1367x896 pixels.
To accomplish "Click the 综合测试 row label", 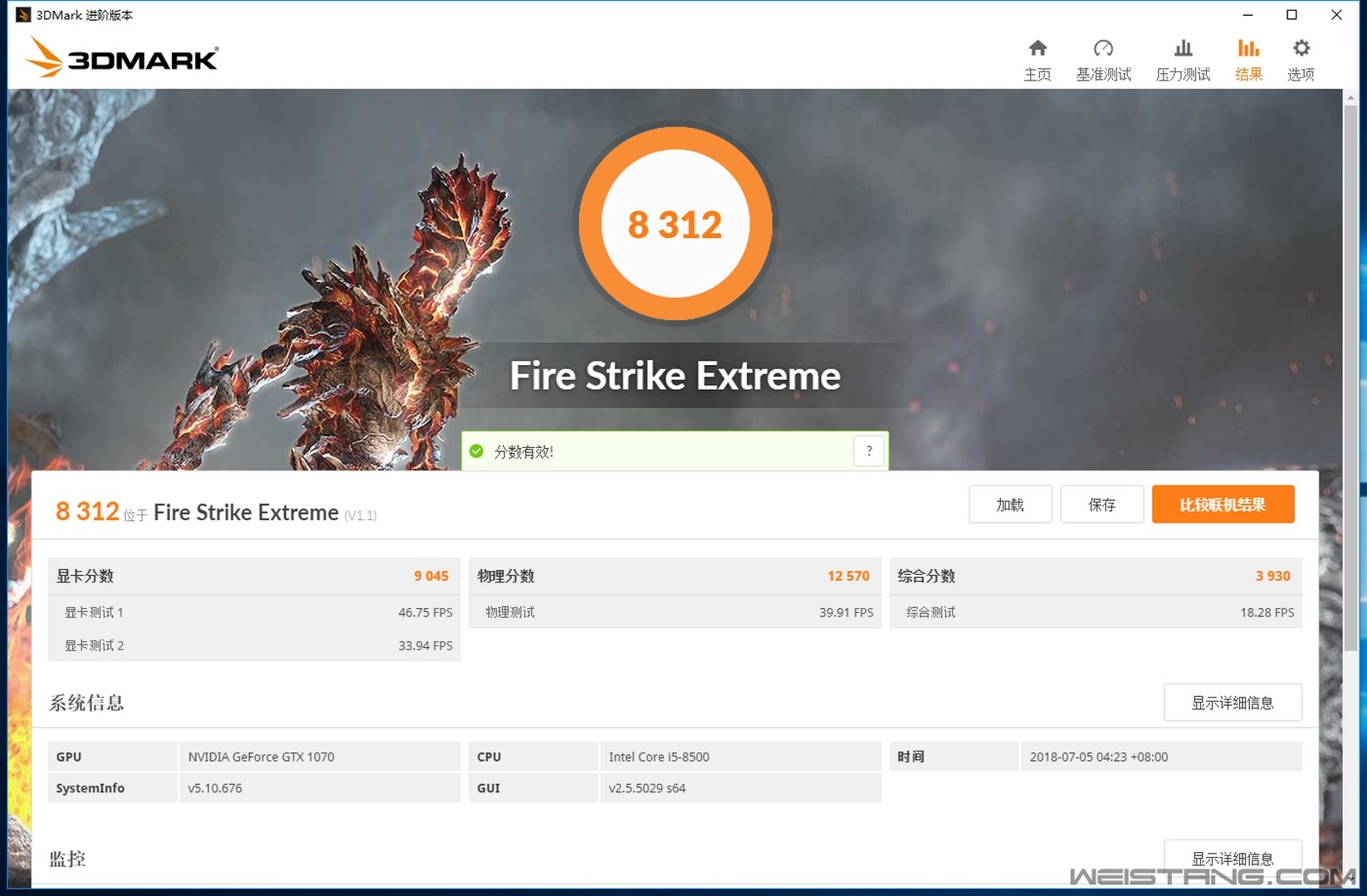I will (x=930, y=612).
